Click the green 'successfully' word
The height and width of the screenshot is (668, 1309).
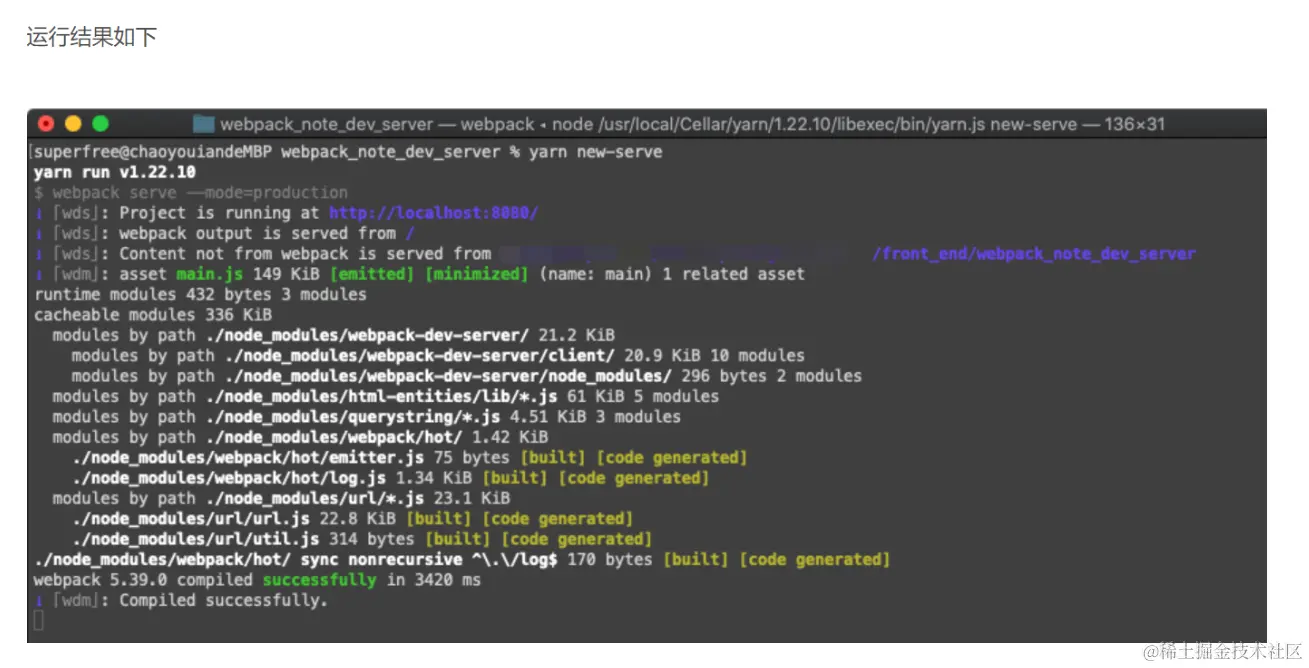pyautogui.click(x=319, y=580)
